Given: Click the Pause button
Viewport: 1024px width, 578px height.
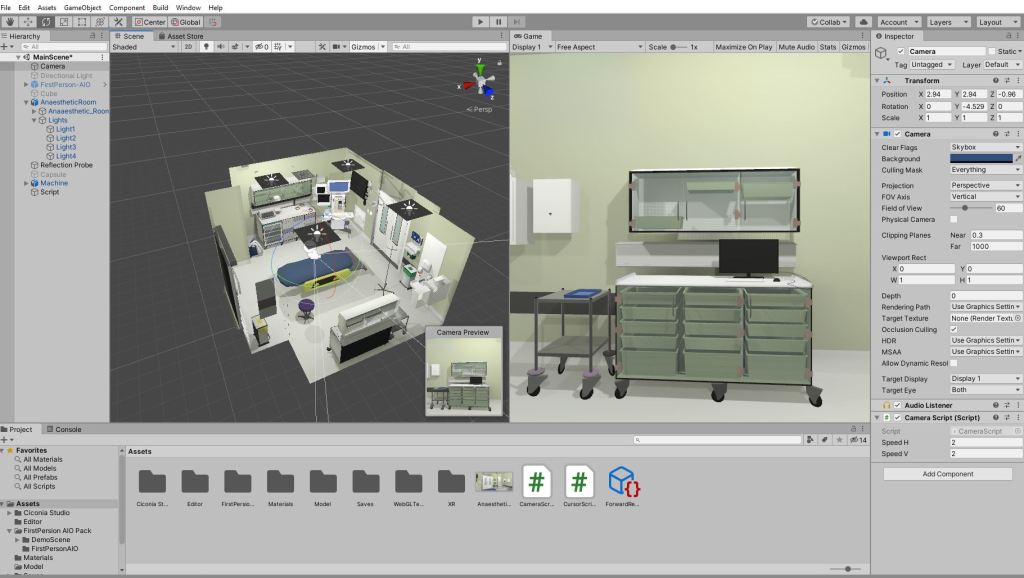Looking at the screenshot, I should [498, 22].
